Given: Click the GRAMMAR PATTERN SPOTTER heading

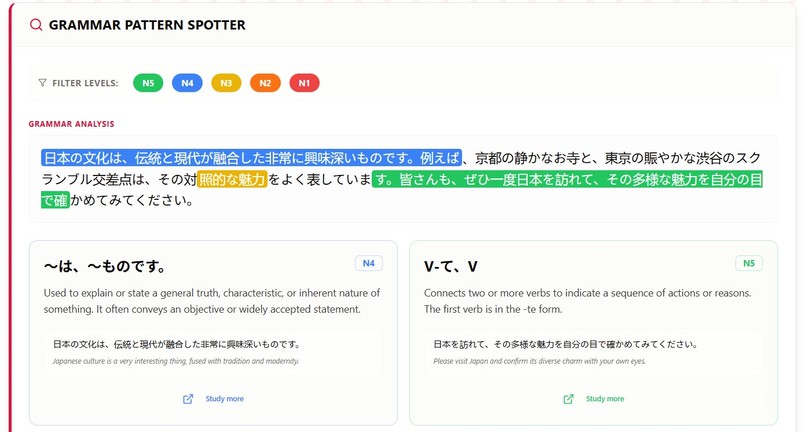Looking at the screenshot, I should click(147, 25).
